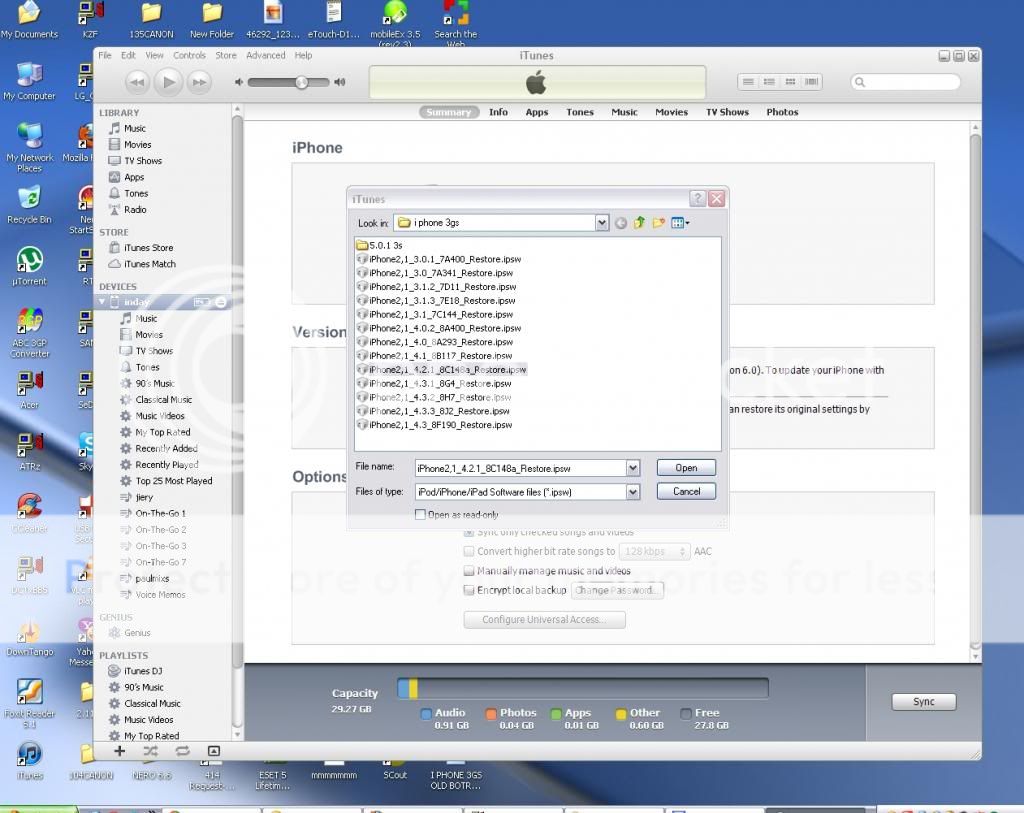Select Recently Added device playlist
1024x813 pixels.
click(159, 449)
